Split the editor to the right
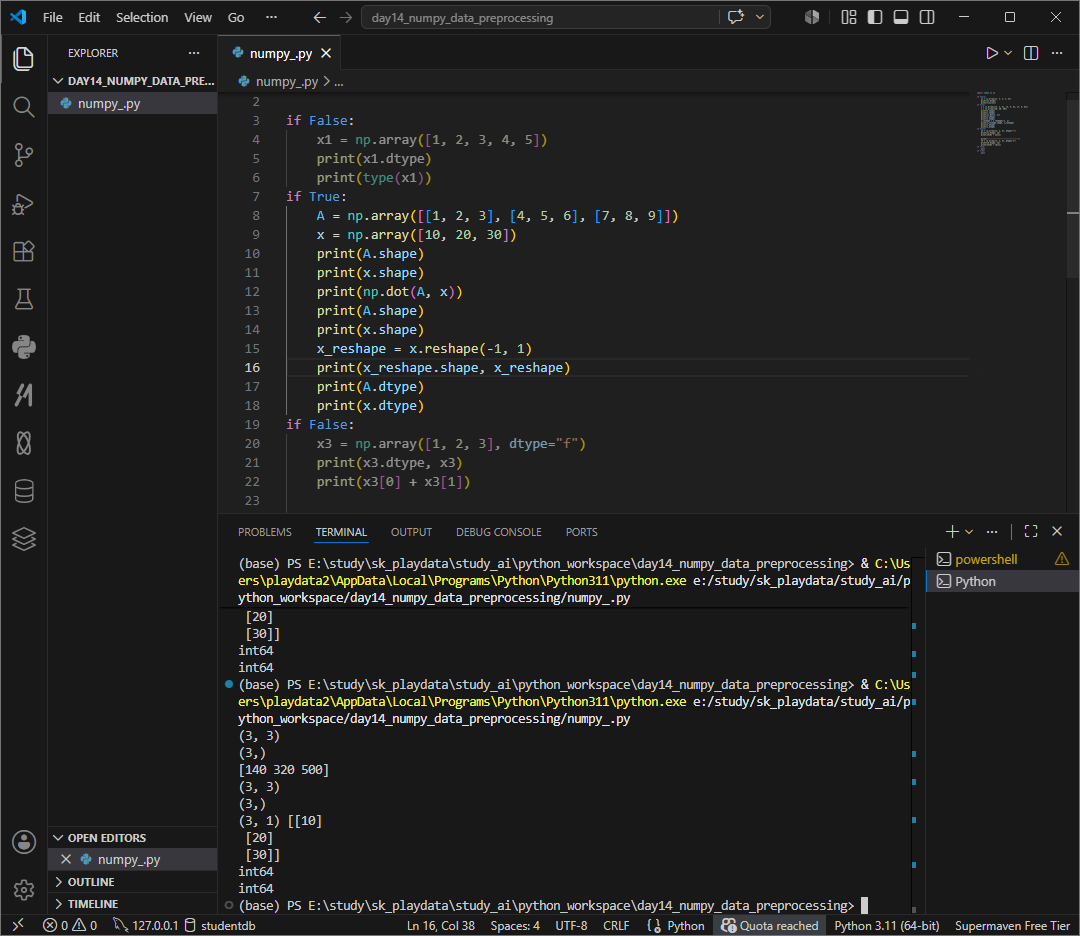Image resolution: width=1080 pixels, height=936 pixels. 1031,53
